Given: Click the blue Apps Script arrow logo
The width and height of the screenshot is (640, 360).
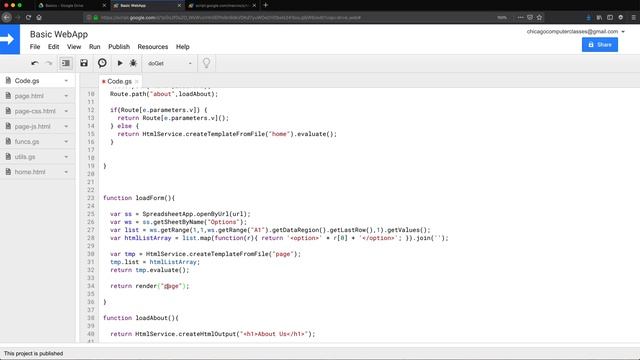Looking at the screenshot, I should (10, 39).
